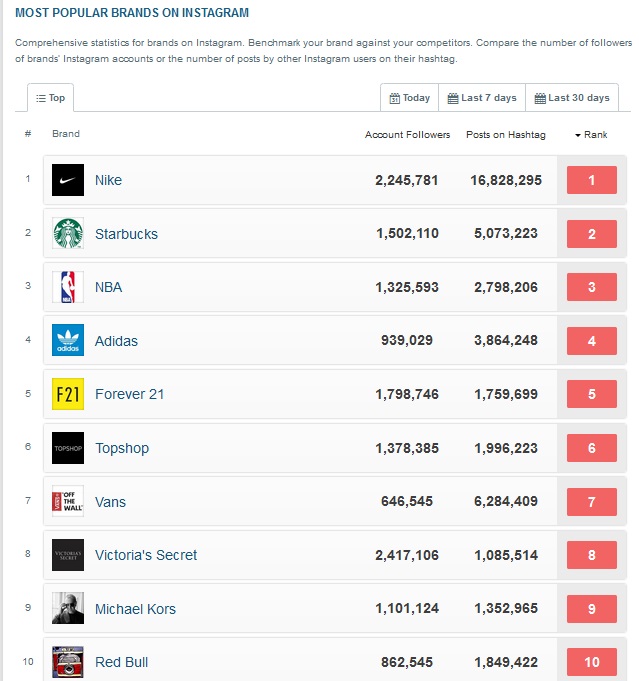Select the NBA logo thumbnail
Viewport: 639px width, 681px height.
coord(68,287)
